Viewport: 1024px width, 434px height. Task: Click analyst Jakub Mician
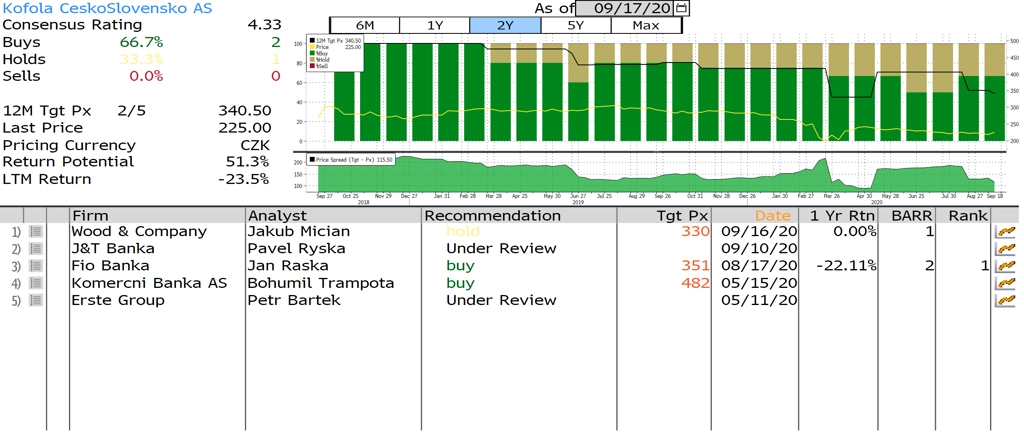[298, 232]
